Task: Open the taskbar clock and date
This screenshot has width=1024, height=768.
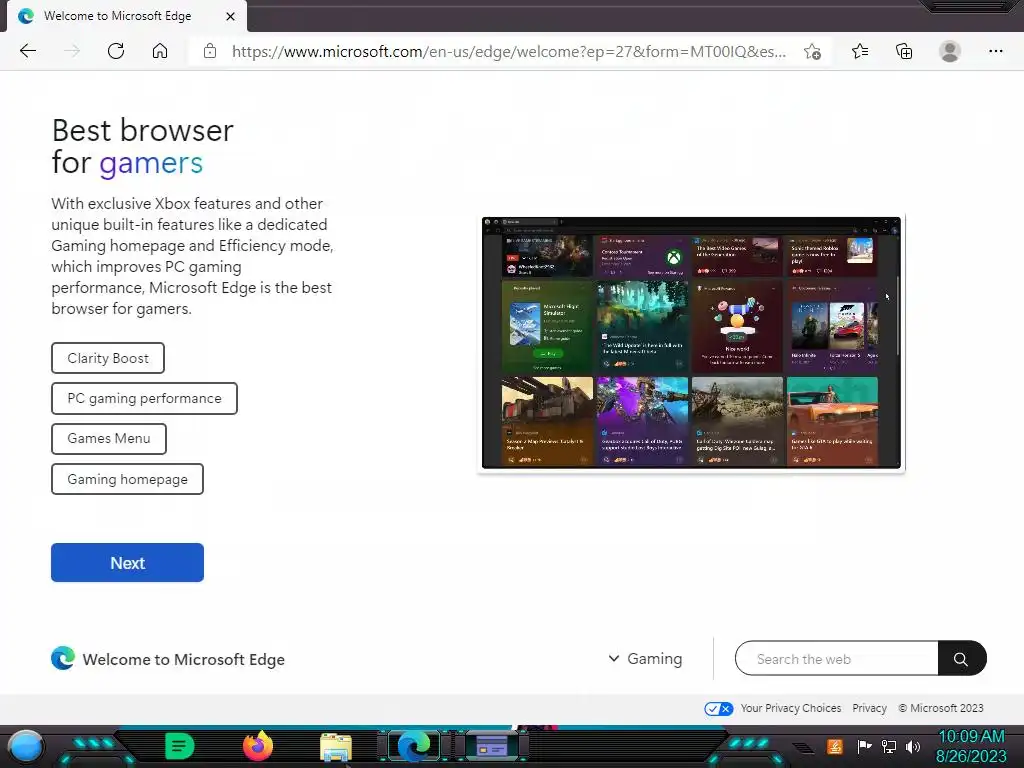Action: [x=971, y=746]
